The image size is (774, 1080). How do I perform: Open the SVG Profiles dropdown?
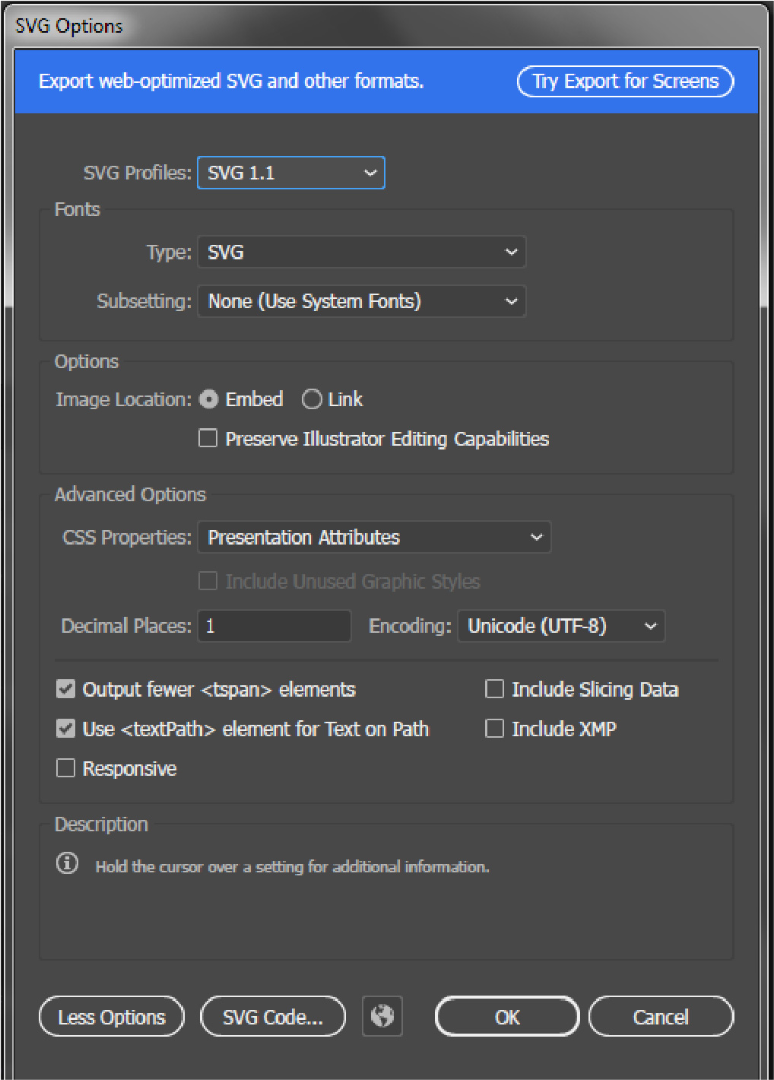pyautogui.click(x=291, y=172)
